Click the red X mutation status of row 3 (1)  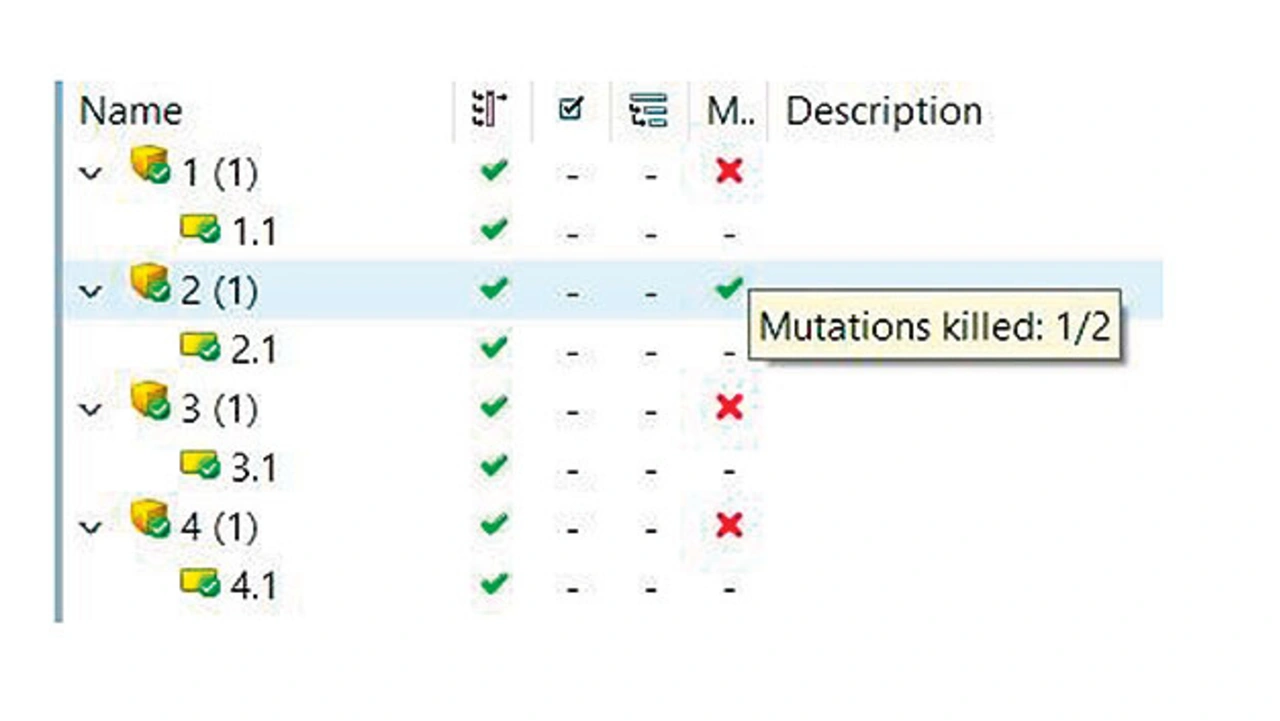click(x=729, y=407)
